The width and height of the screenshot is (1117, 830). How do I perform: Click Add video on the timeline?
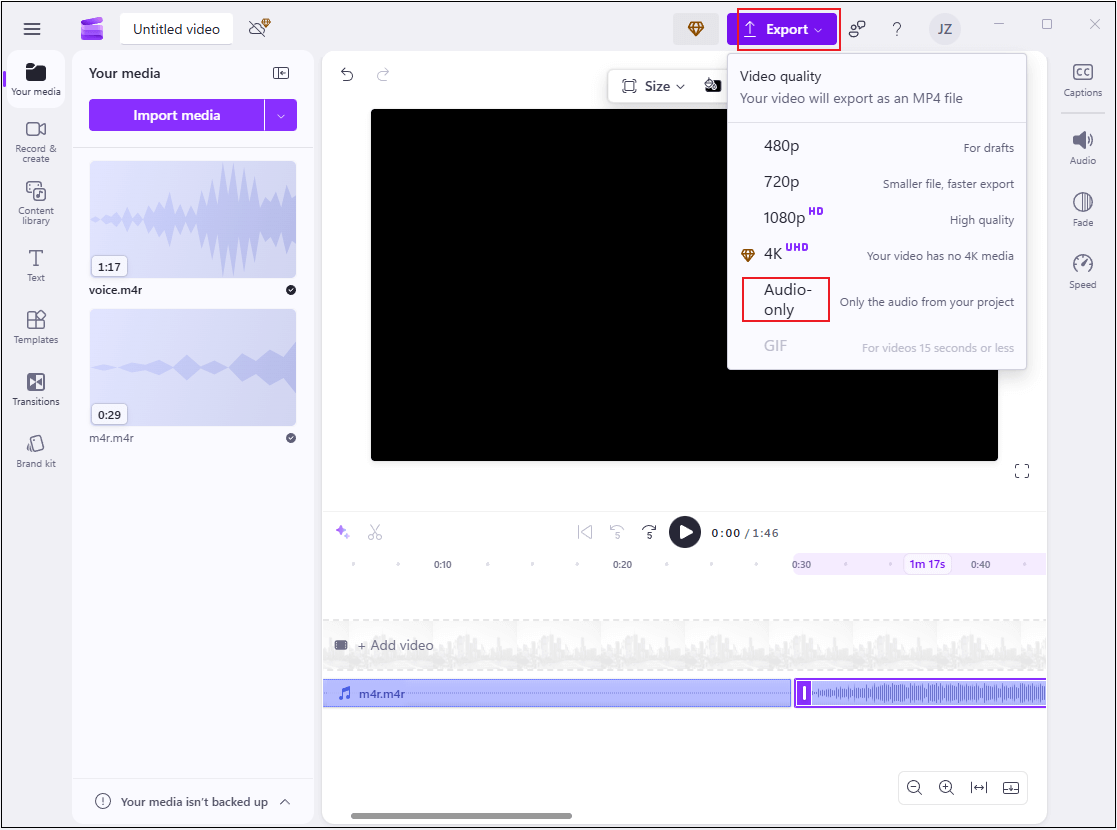395,645
